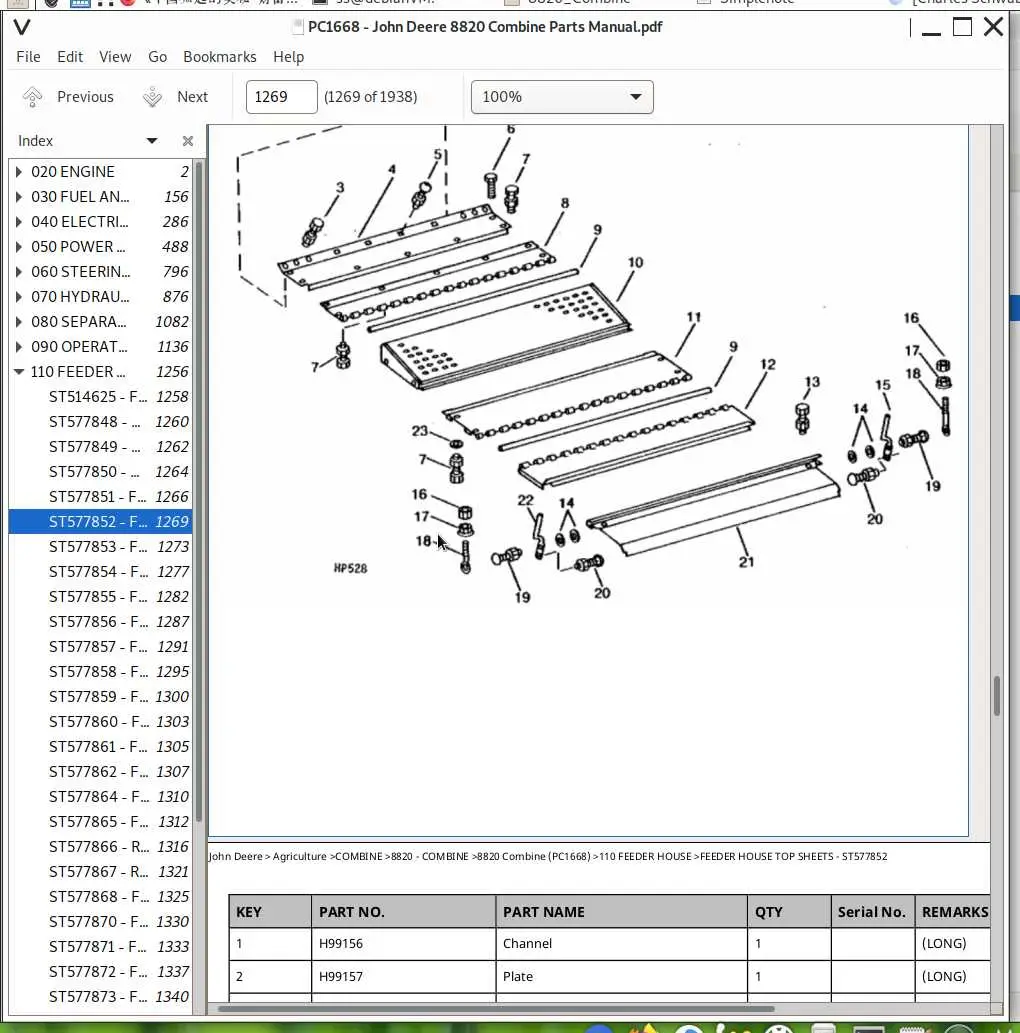Open index entry ST577854 page 1277
1020x1033 pixels.
pos(101,572)
